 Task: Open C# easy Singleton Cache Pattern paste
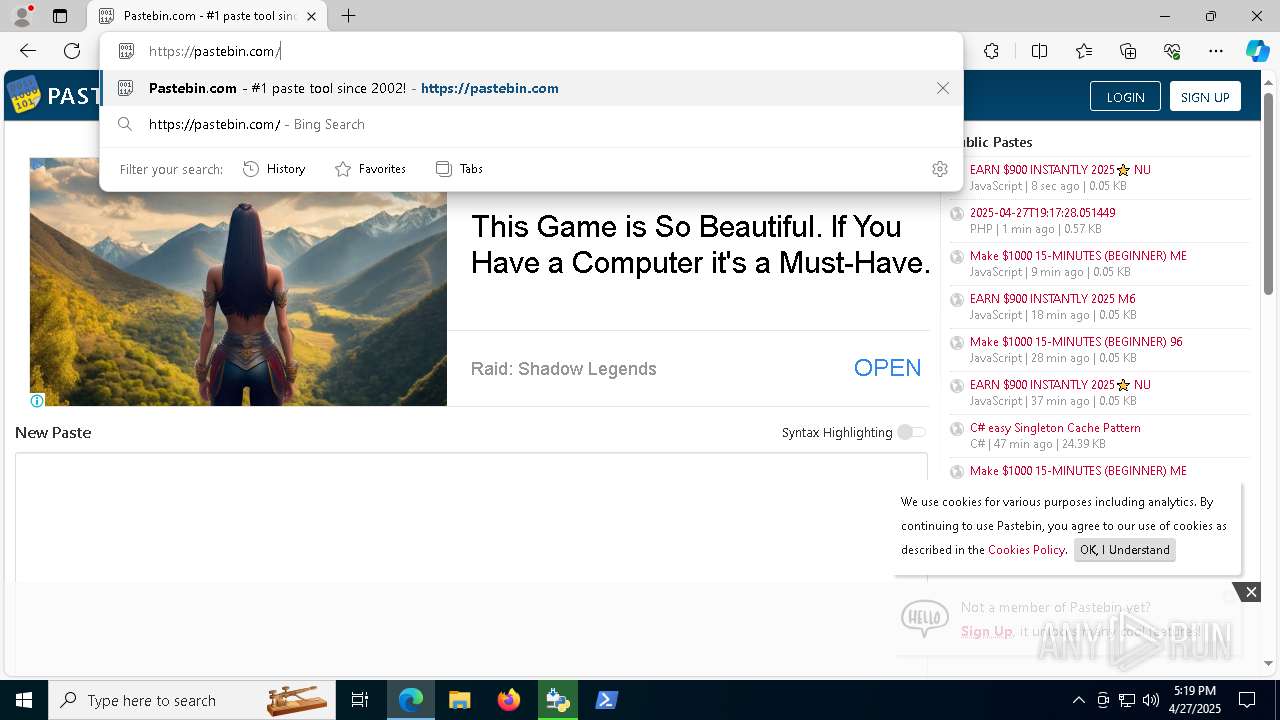[x=1055, y=427]
